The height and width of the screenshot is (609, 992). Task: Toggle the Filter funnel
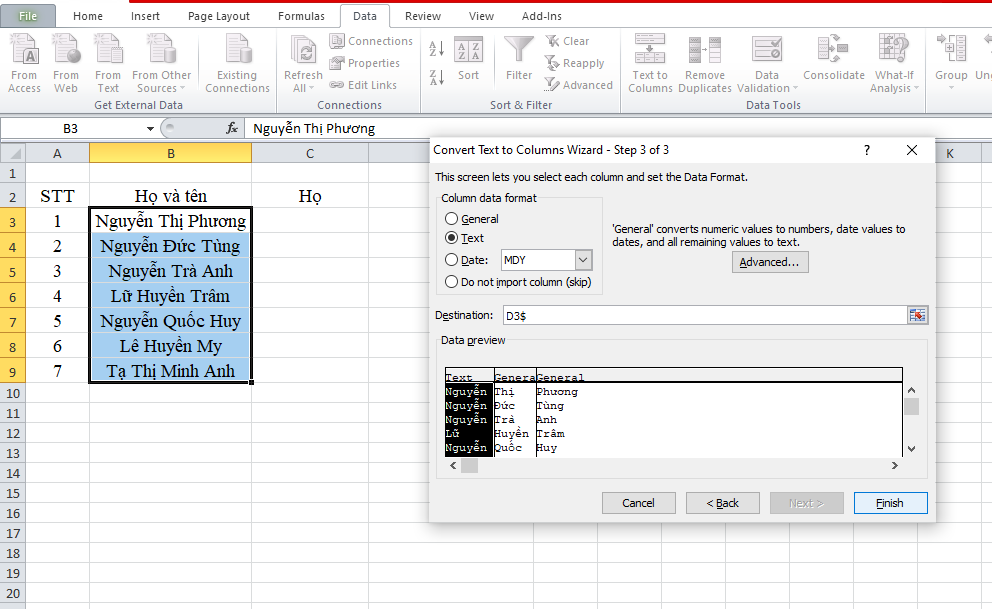pyautogui.click(x=519, y=58)
